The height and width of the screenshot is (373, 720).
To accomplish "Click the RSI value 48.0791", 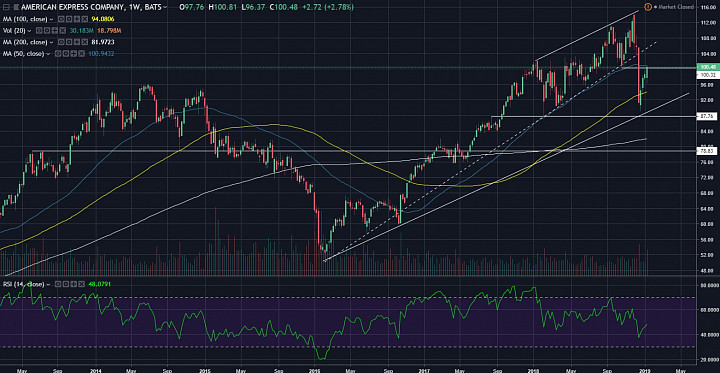I will tap(99, 284).
